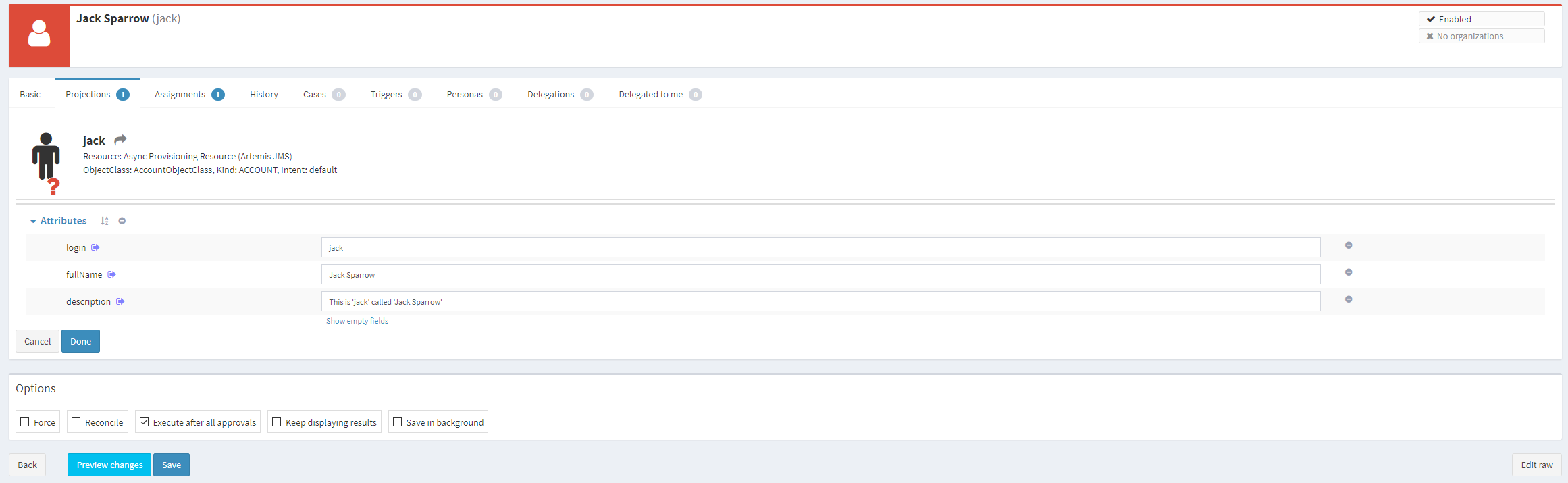Uncheck Execute after all approvals
This screenshot has height=483, width=1568.
[x=144, y=422]
